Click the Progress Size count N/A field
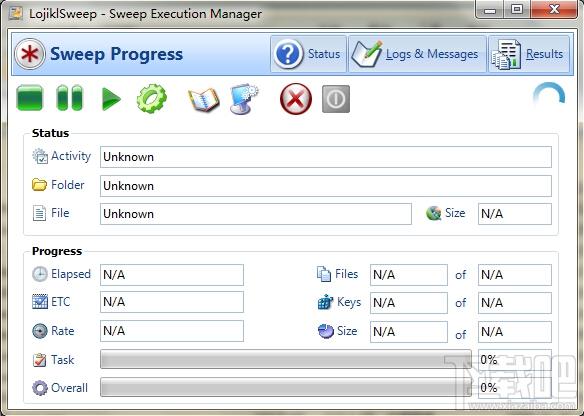The height and width of the screenshot is (416, 584). pyautogui.click(x=409, y=331)
